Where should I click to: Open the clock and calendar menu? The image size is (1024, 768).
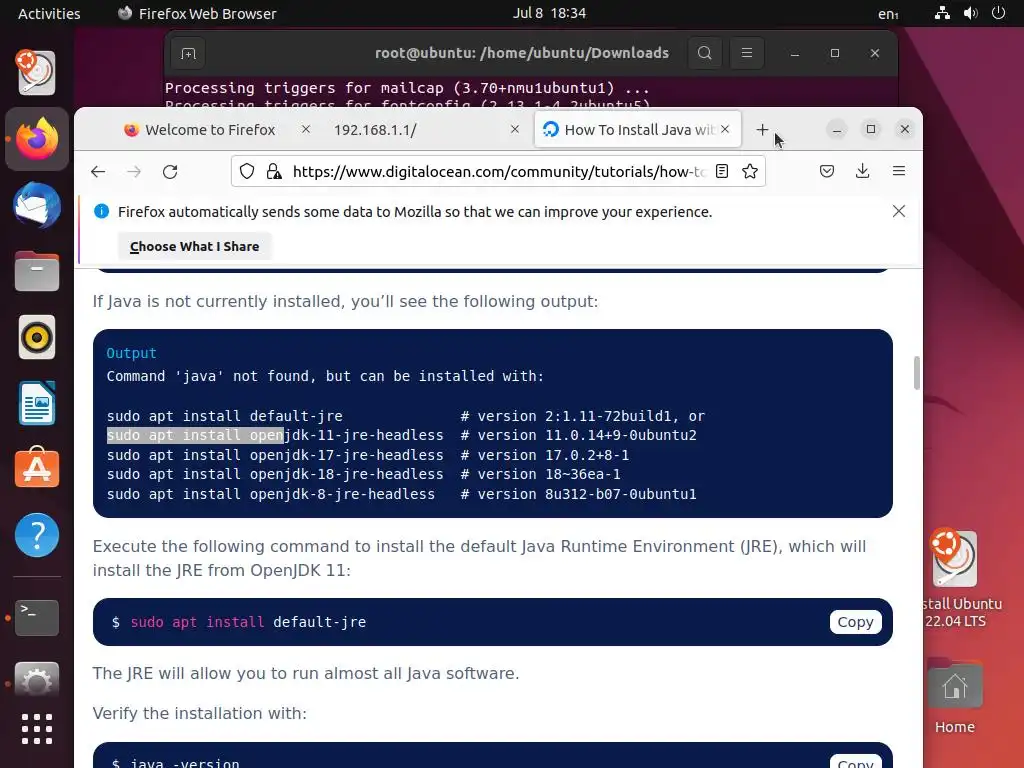click(549, 13)
